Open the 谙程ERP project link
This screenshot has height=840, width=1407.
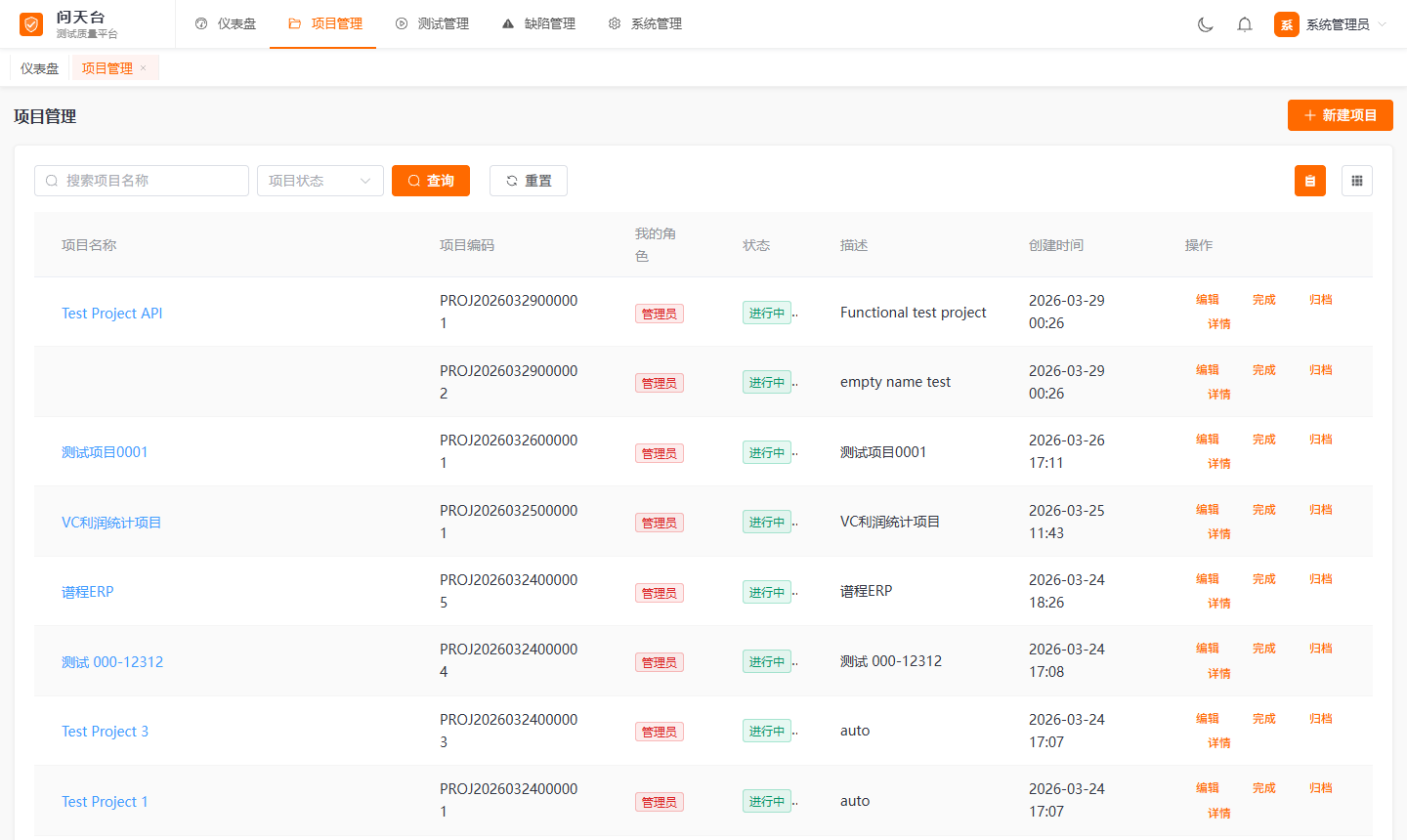88,592
